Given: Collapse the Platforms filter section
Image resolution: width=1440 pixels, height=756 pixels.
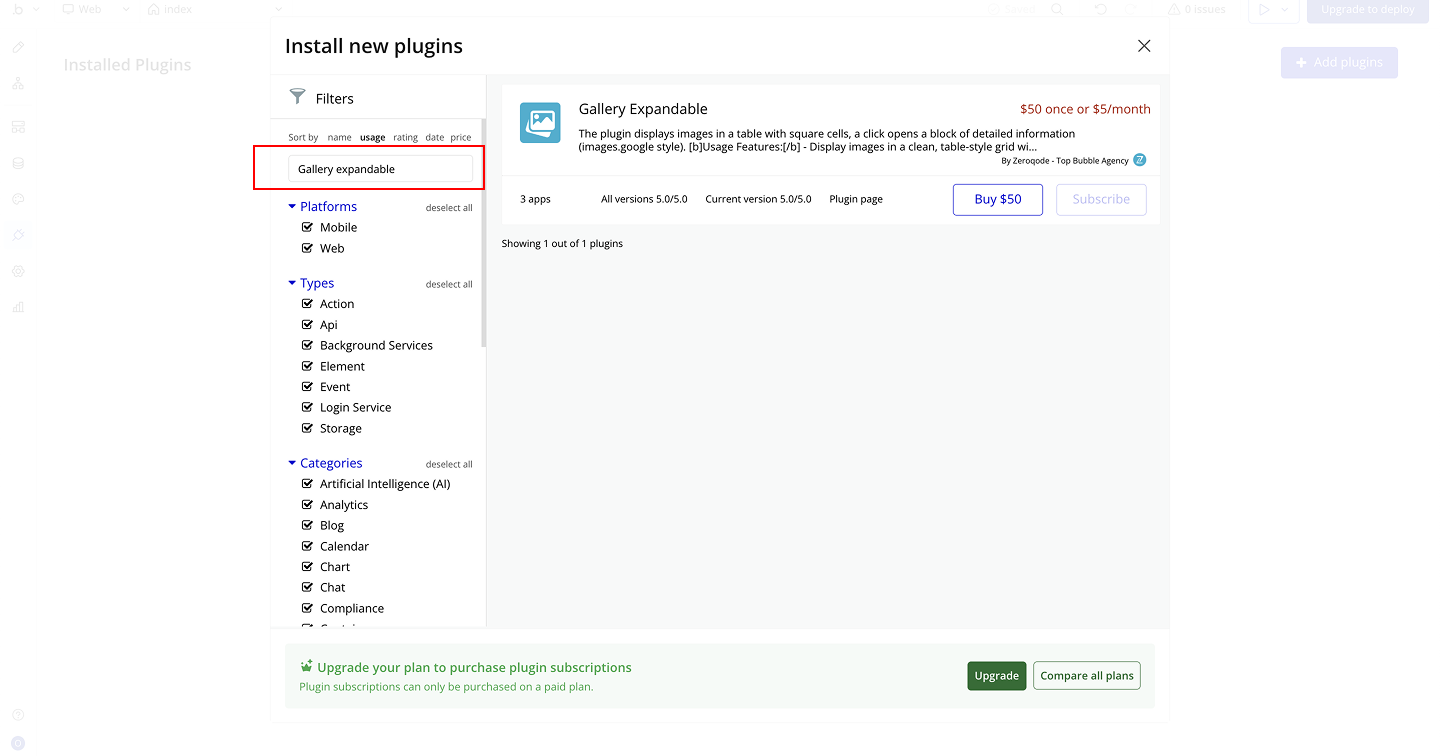Looking at the screenshot, I should (292, 207).
